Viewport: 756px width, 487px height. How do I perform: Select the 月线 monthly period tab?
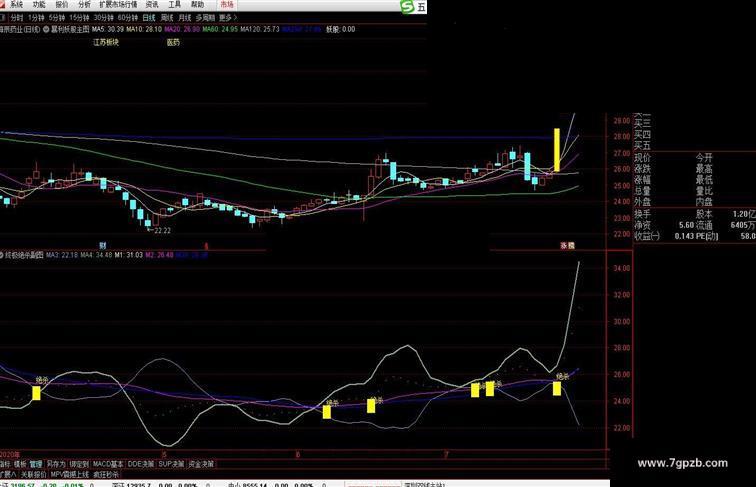click(185, 18)
